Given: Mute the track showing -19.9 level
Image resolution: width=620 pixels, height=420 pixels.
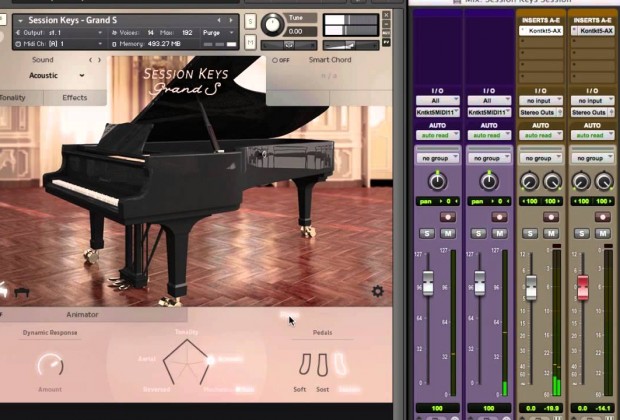Looking at the screenshot, I should click(x=551, y=233).
